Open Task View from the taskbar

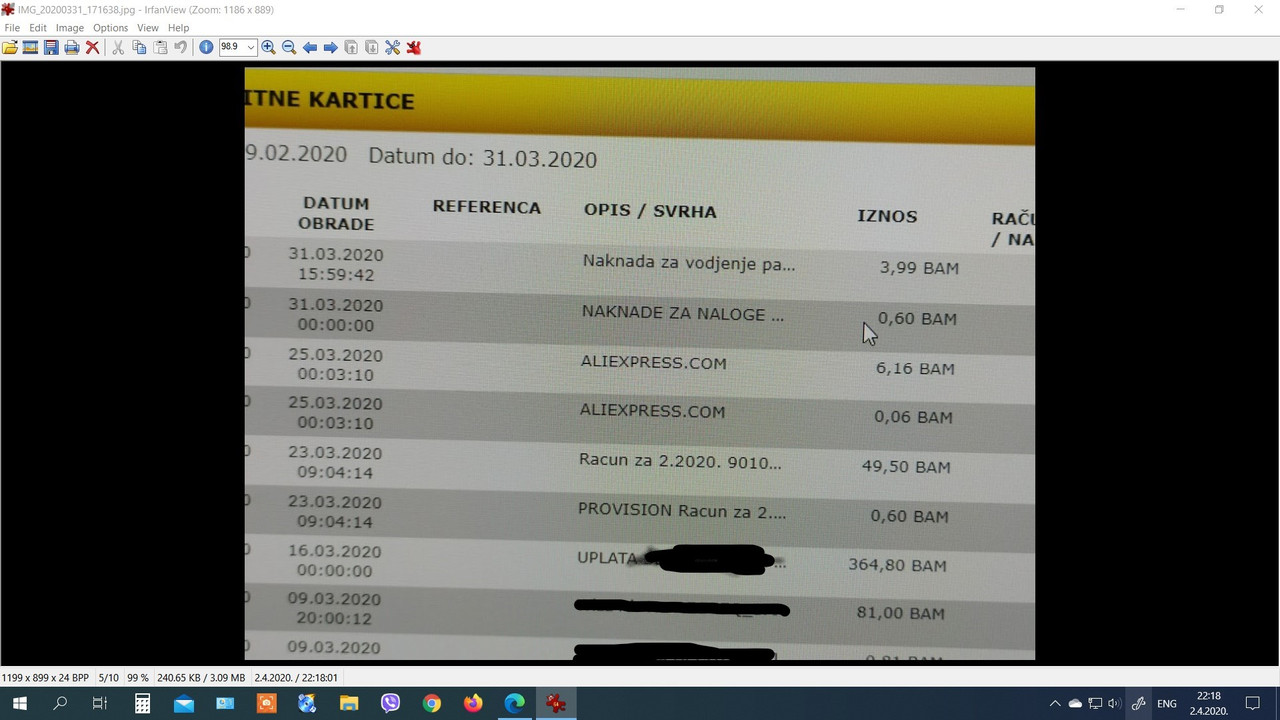pos(100,704)
